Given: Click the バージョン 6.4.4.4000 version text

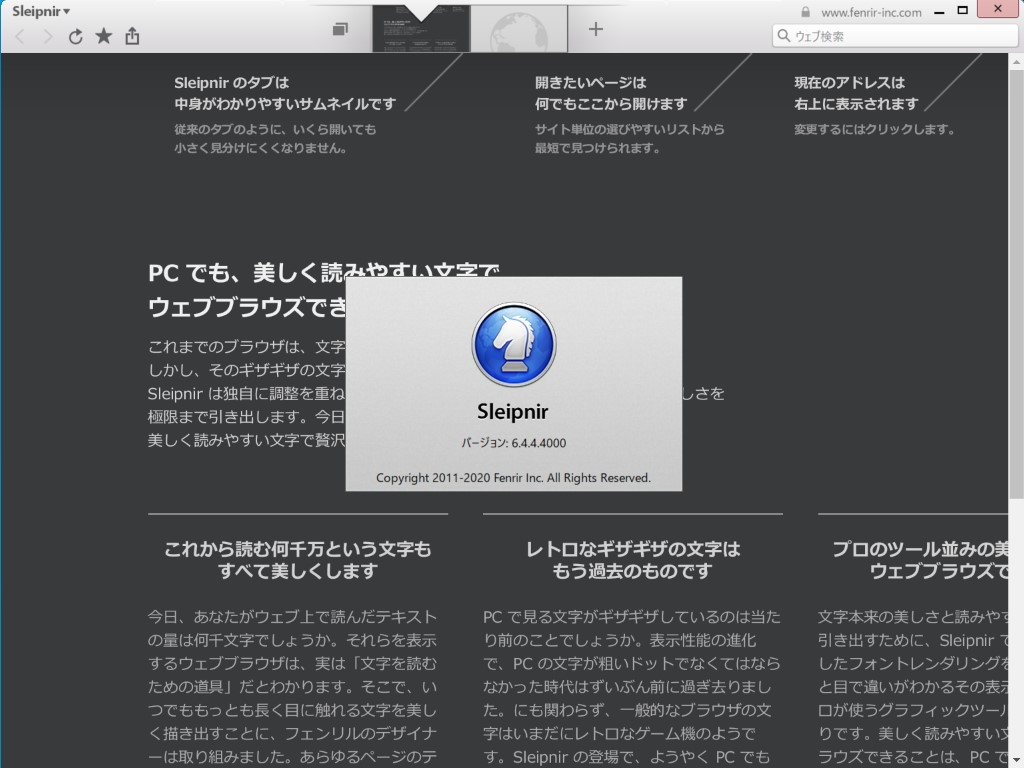Looking at the screenshot, I should [x=512, y=441].
